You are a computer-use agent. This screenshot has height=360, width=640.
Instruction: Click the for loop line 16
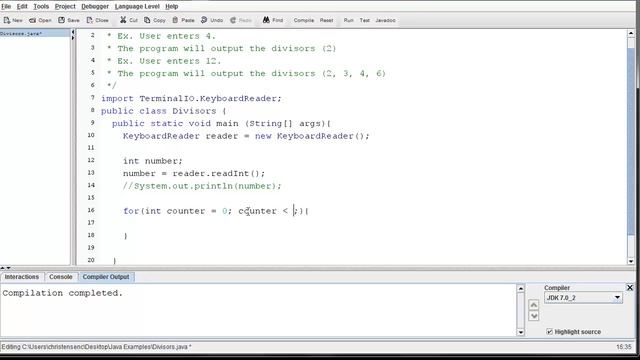[216, 211]
